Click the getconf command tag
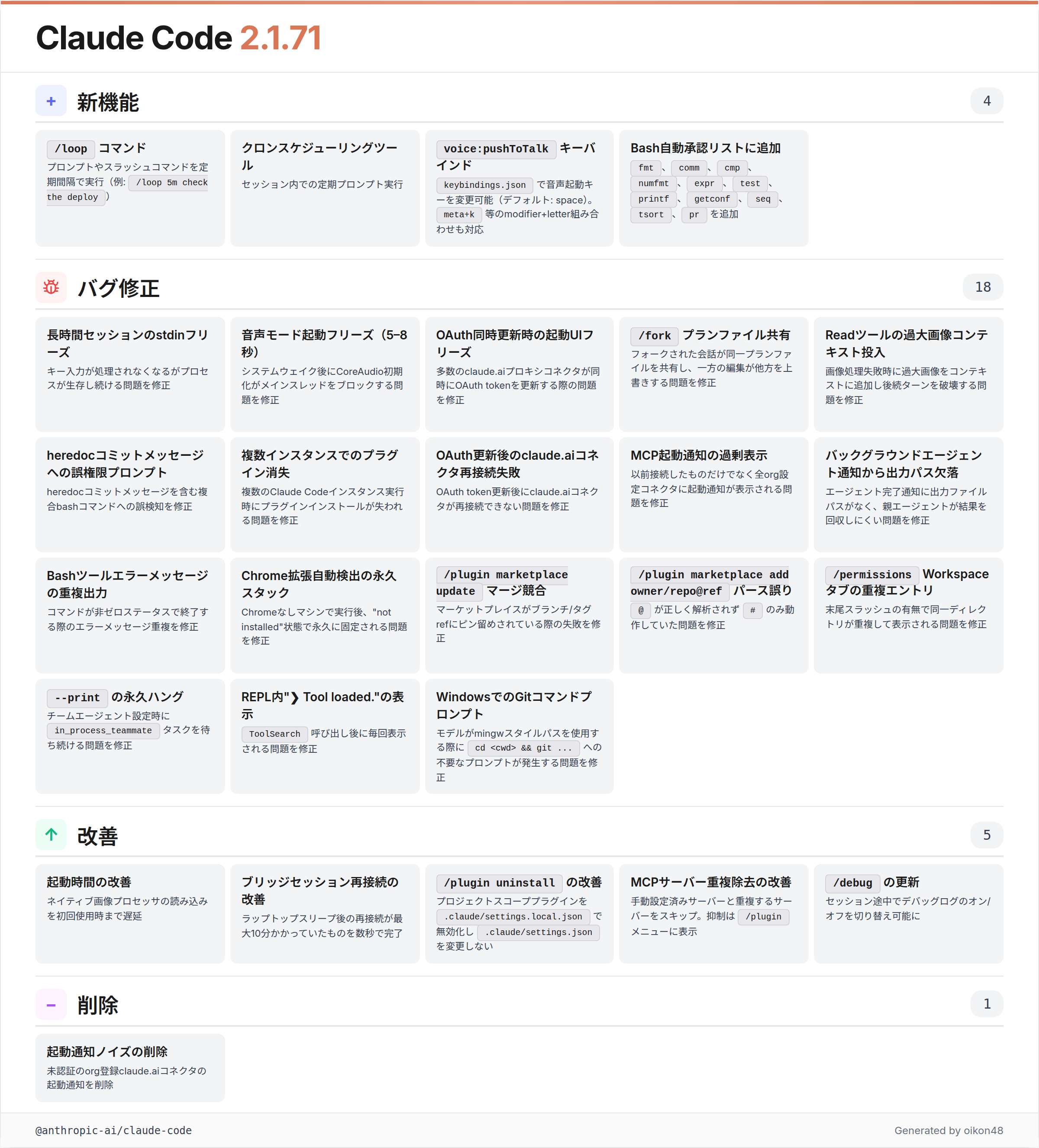The image size is (1039, 1148). (711, 199)
